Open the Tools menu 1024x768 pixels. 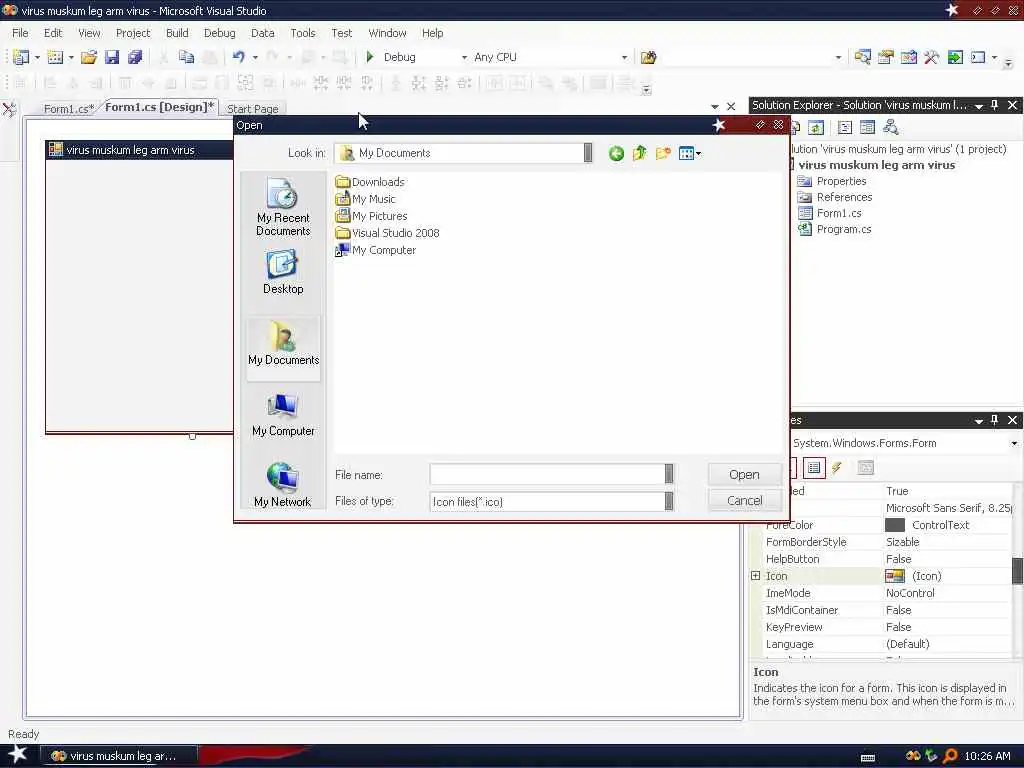(x=302, y=33)
